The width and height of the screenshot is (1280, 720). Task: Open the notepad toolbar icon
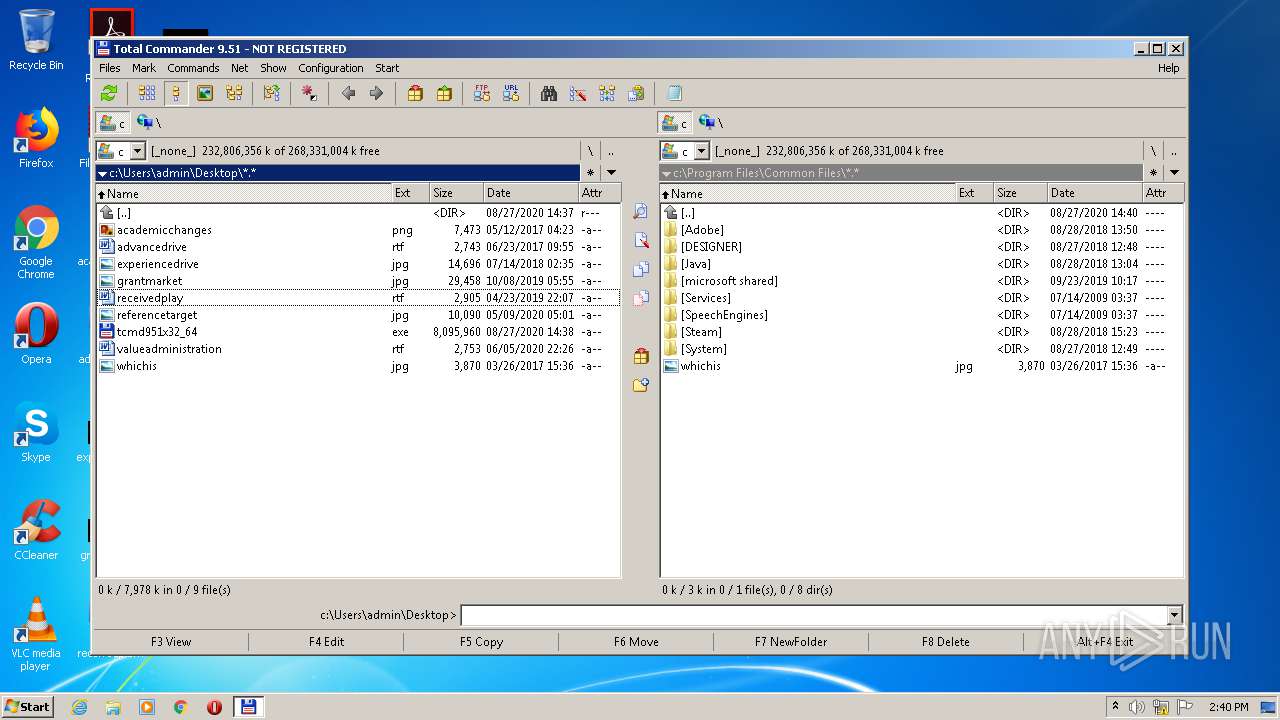674,93
